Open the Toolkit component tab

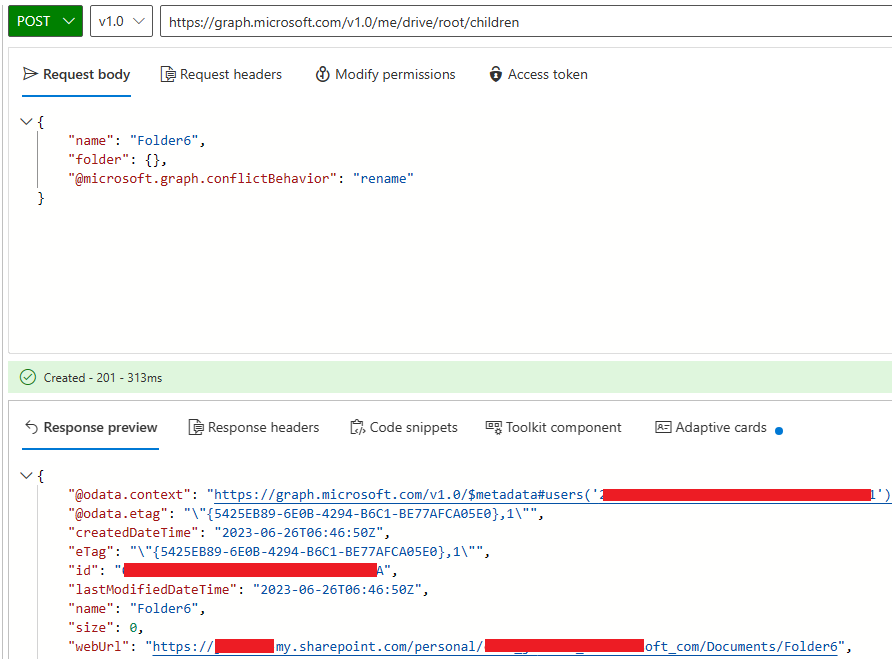554,427
